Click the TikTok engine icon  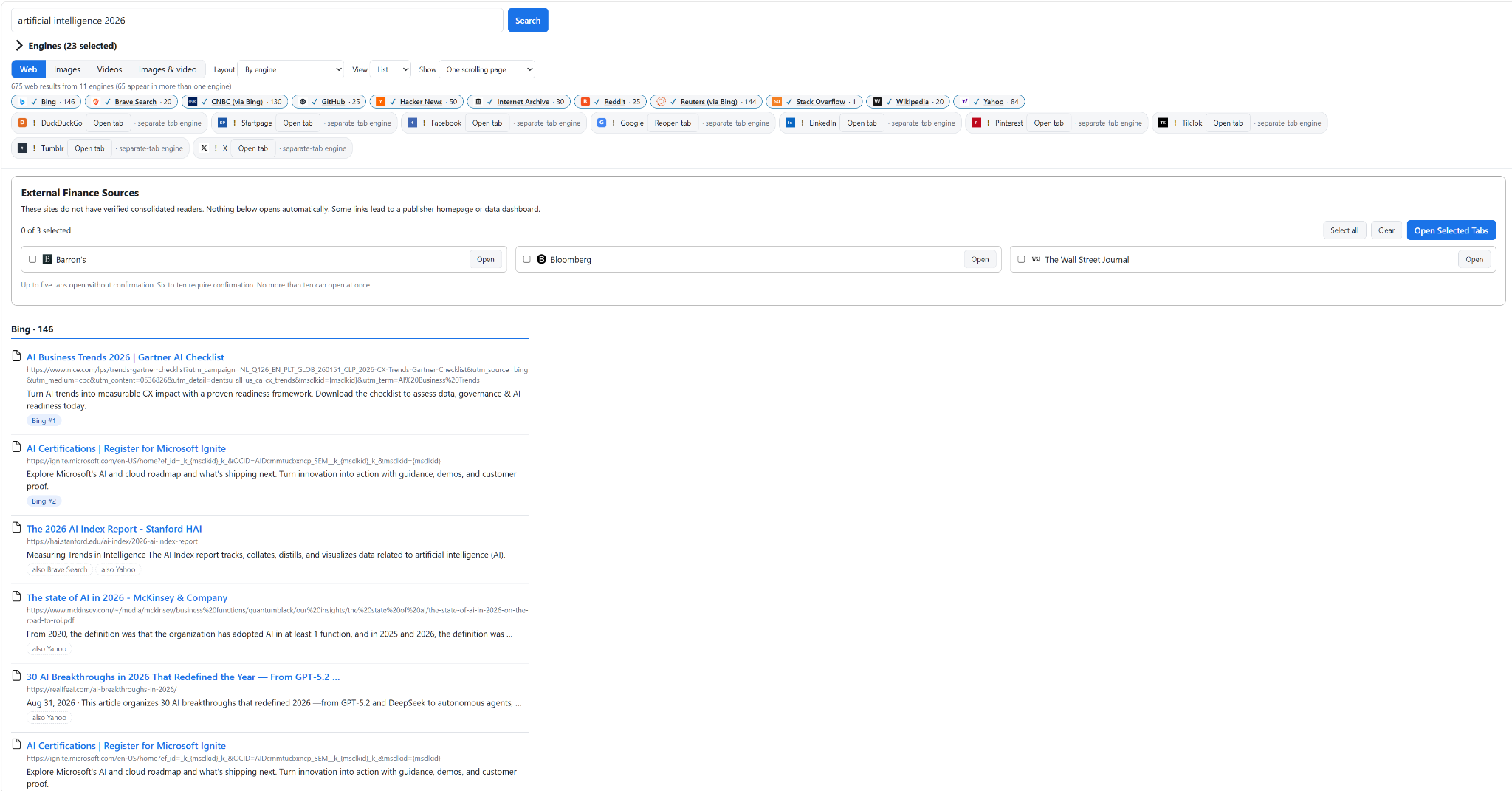click(1163, 123)
